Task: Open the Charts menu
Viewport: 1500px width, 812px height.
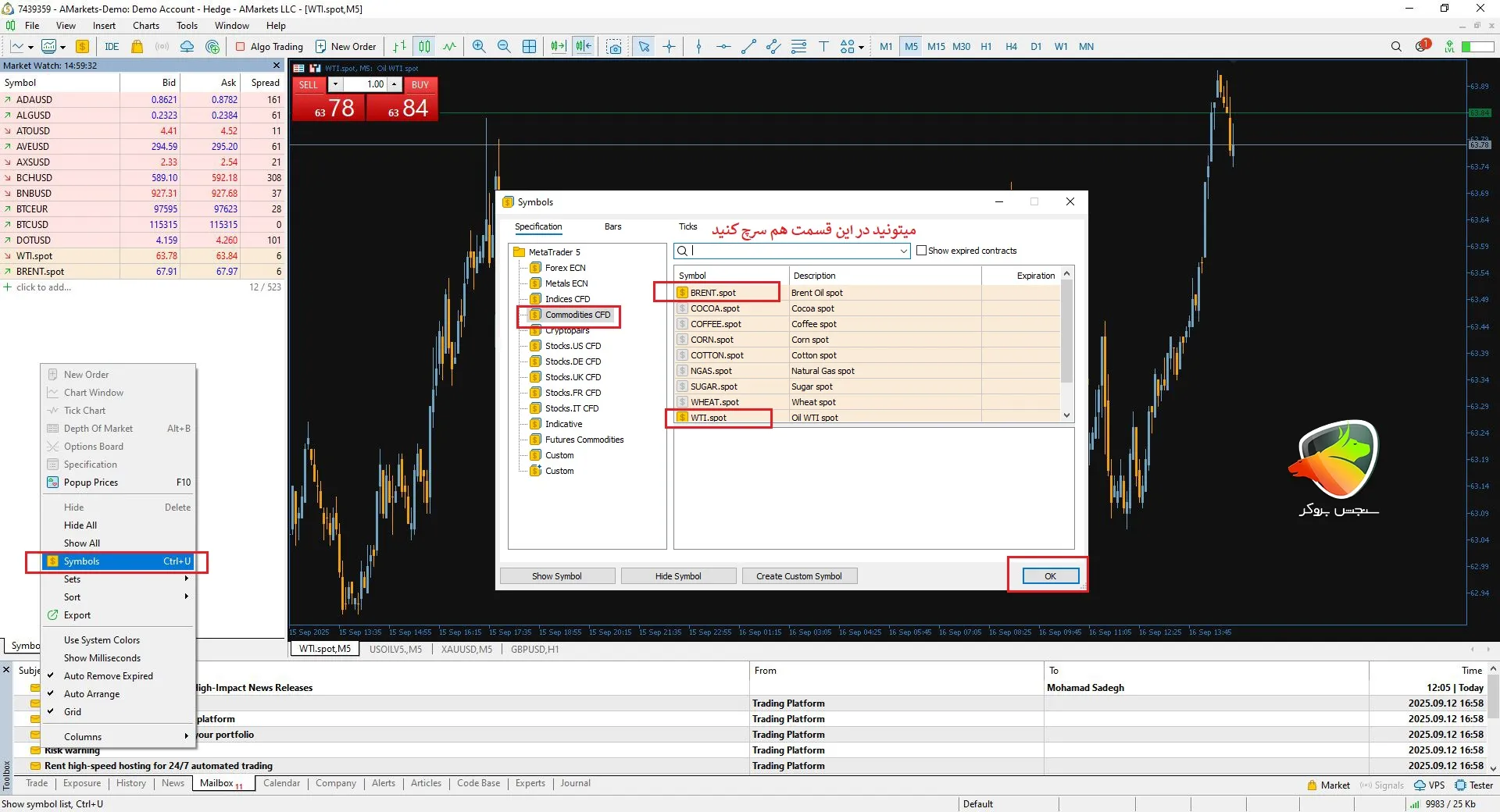Action: (x=145, y=26)
